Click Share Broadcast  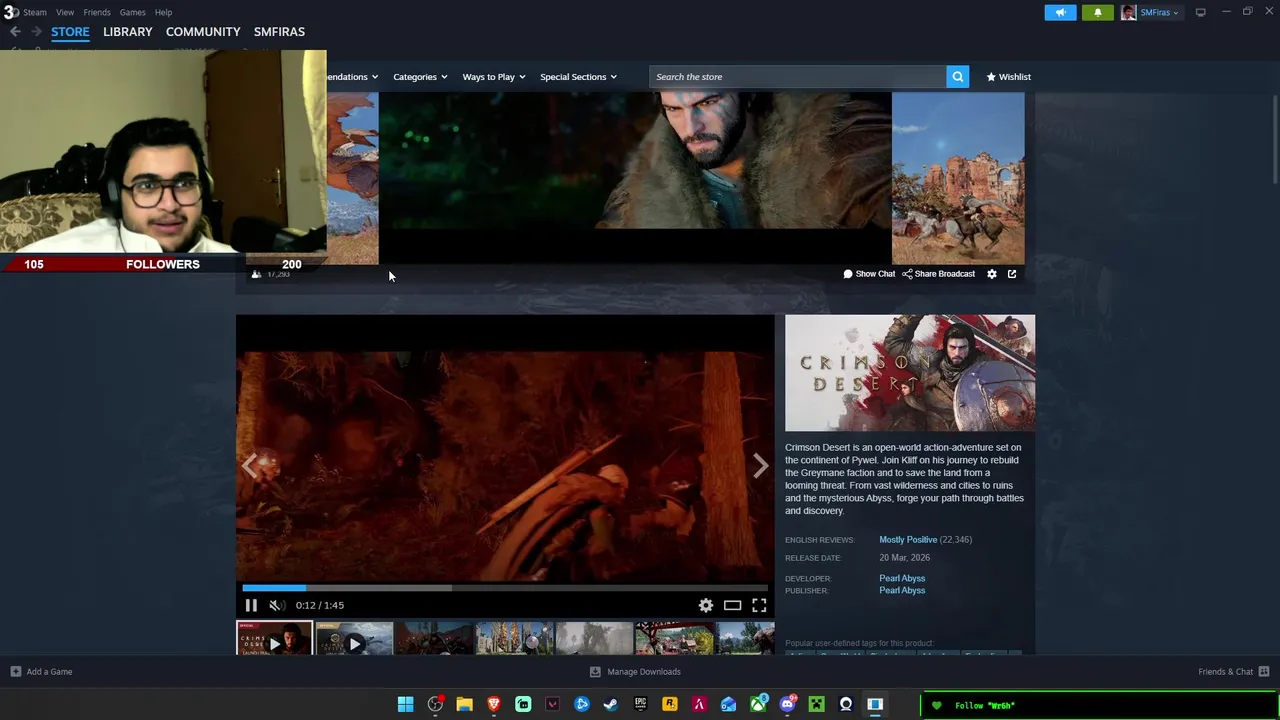(938, 274)
